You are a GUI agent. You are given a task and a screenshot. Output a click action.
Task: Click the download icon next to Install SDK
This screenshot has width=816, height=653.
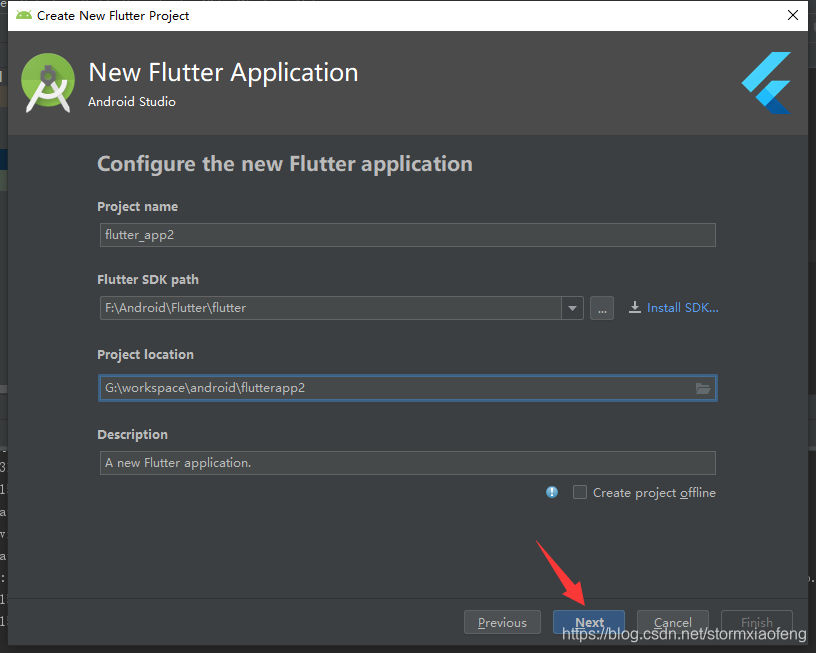pos(634,308)
